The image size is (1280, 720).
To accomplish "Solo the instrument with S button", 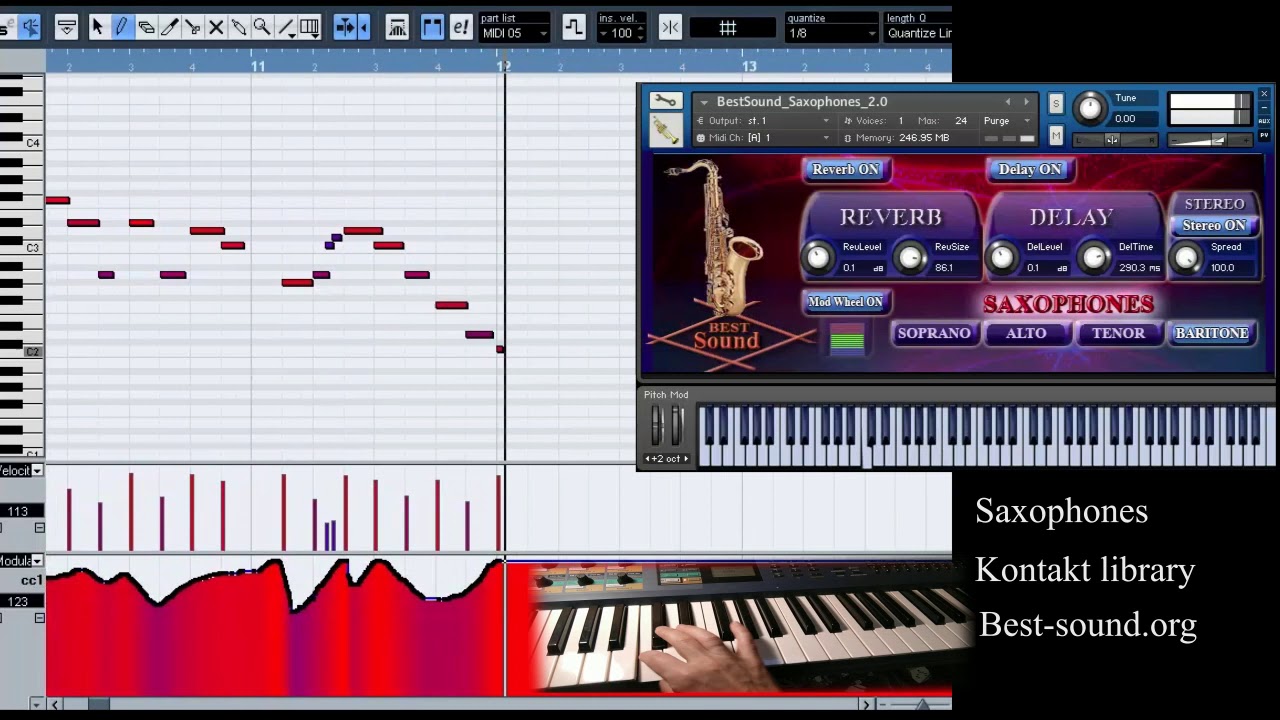I will pyautogui.click(x=1055, y=104).
